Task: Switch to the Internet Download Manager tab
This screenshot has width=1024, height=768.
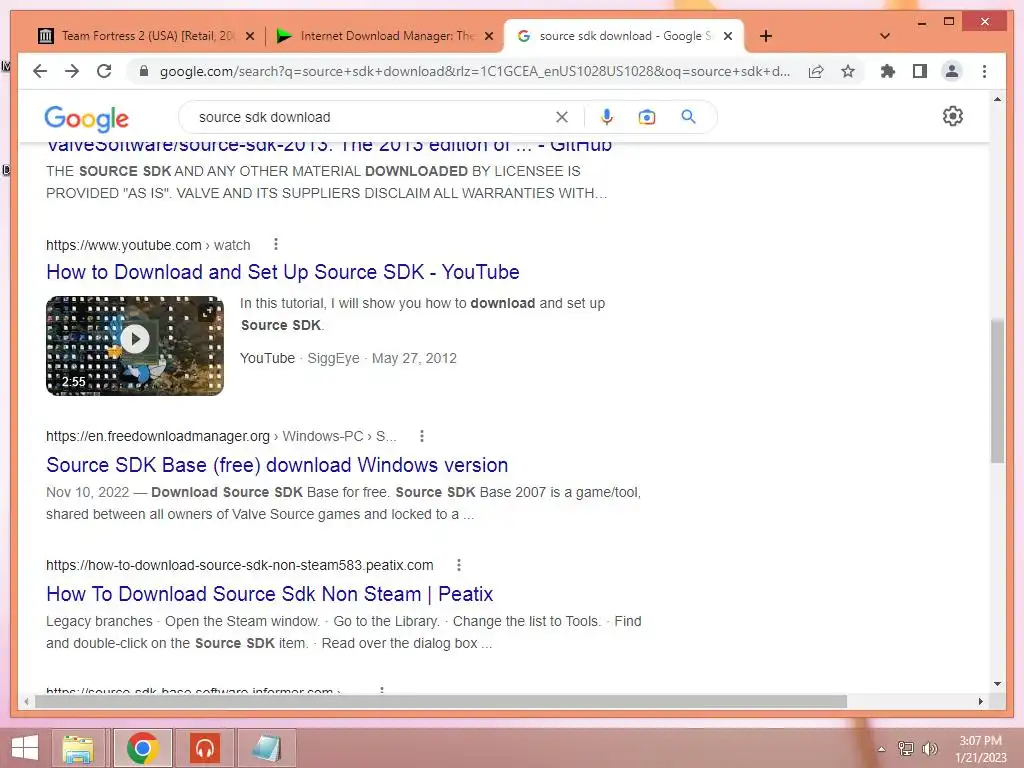Action: tap(385, 36)
